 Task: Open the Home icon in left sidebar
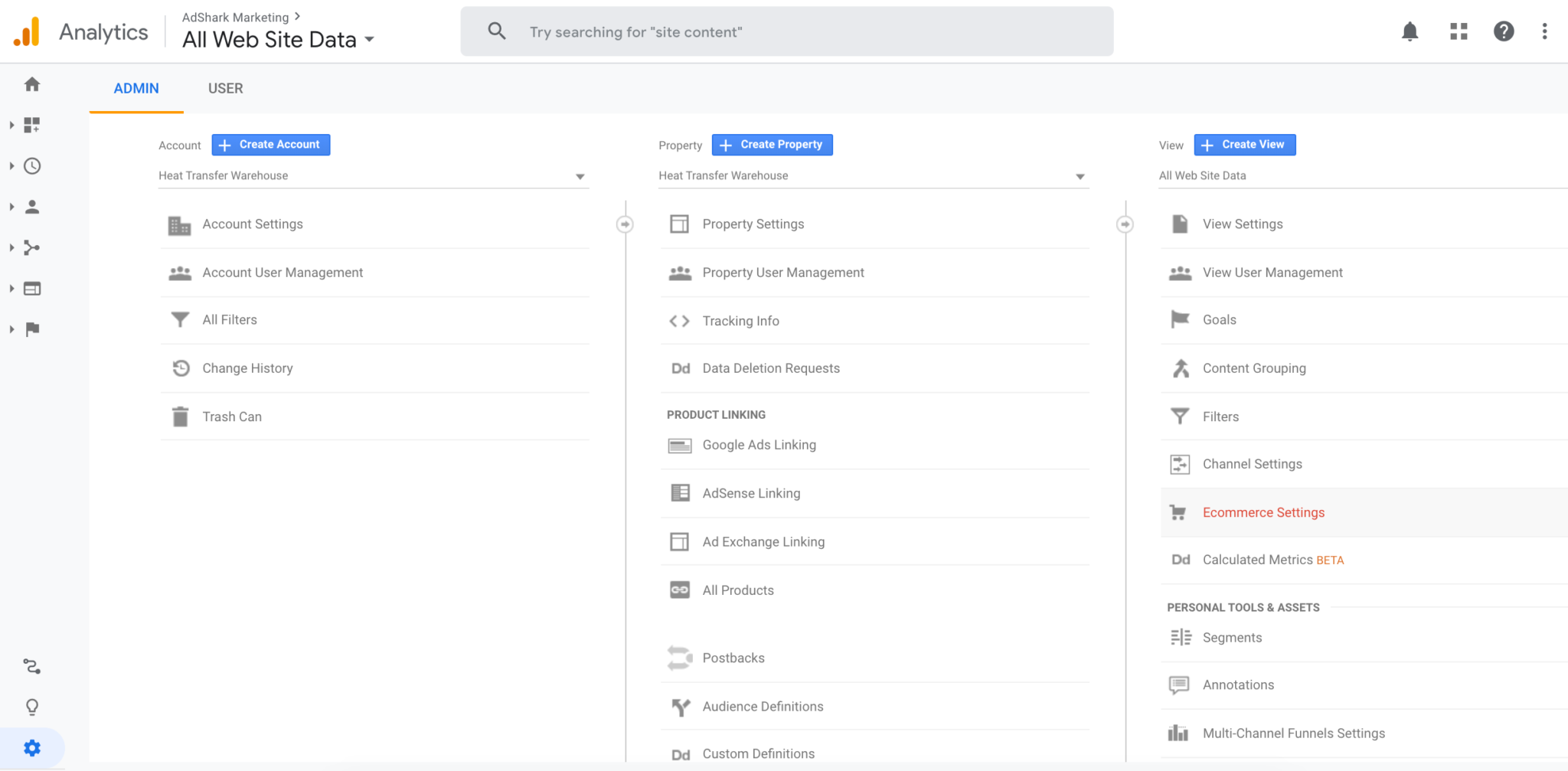32,84
